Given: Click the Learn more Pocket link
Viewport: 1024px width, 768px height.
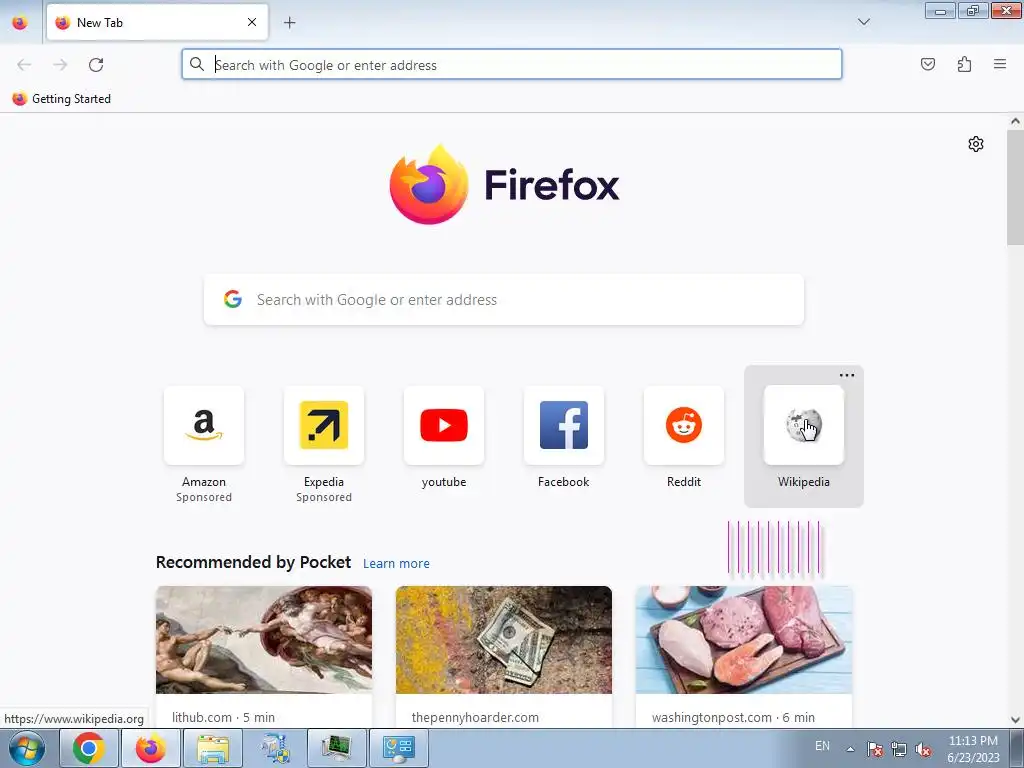Looking at the screenshot, I should click(396, 564).
